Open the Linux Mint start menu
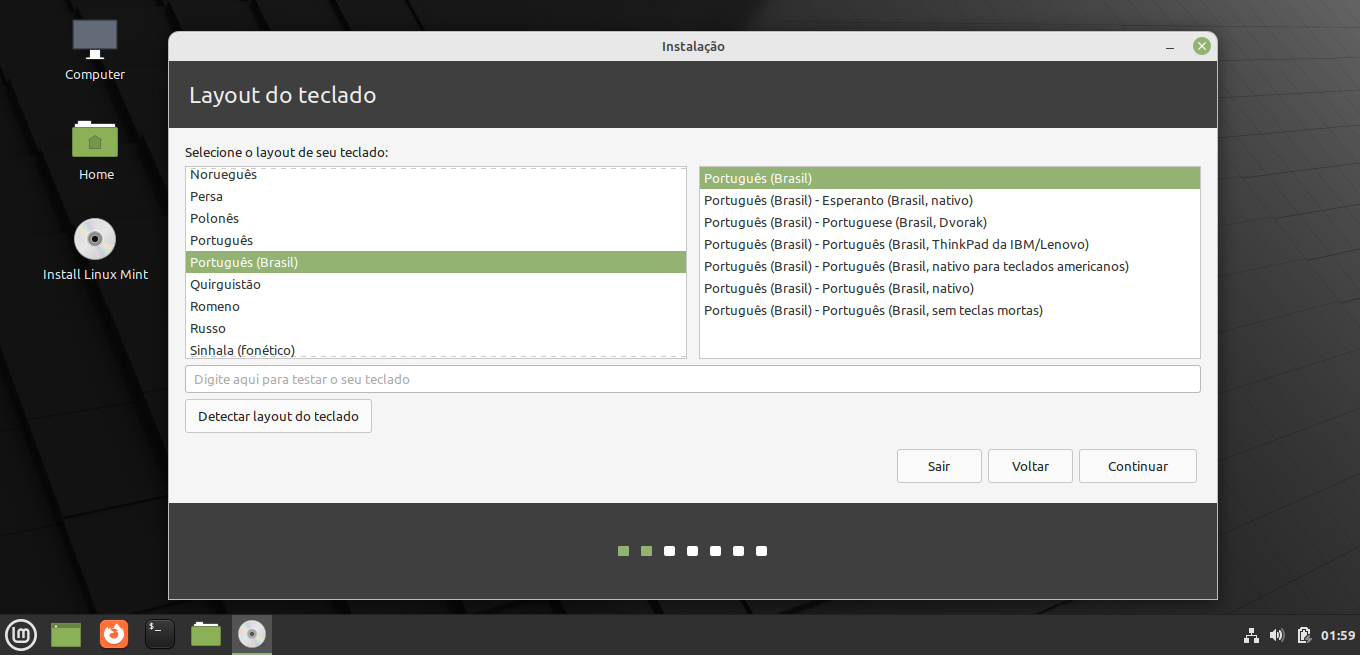Viewport: 1360px width, 655px height. (22, 634)
